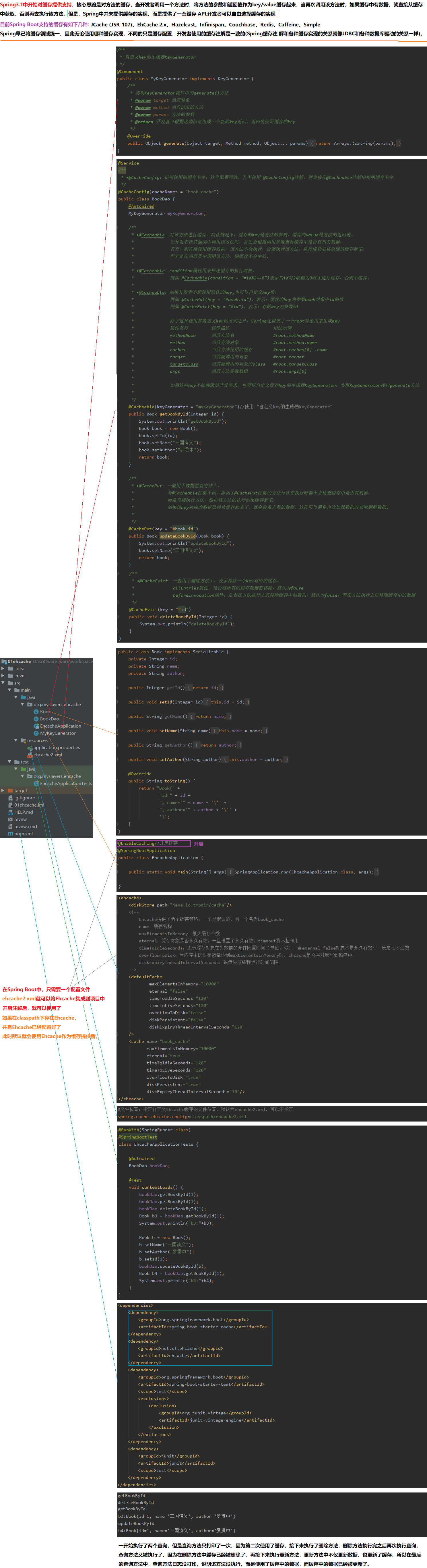The width and height of the screenshot is (427, 1568).
Task: Select the 01ehcache.iml file entry
Action: (x=29, y=805)
